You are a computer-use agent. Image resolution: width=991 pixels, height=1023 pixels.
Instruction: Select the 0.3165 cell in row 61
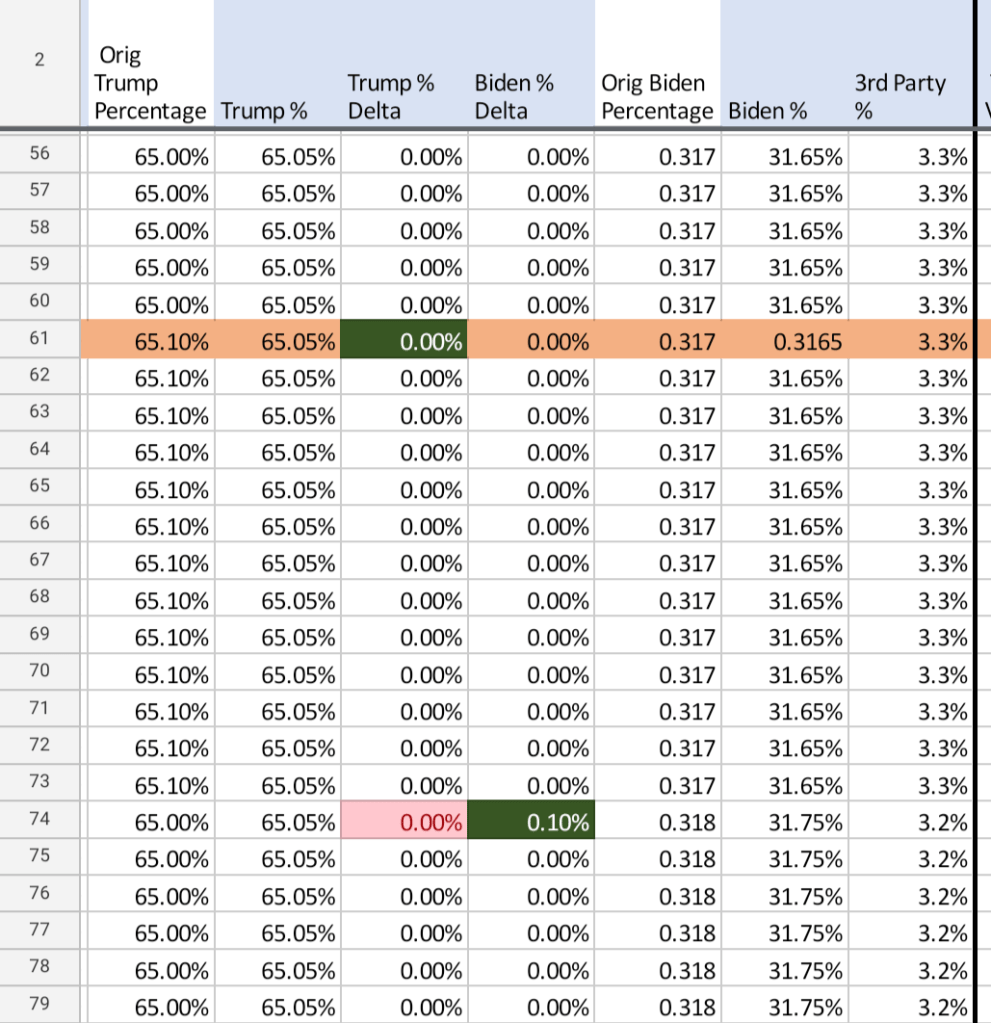(x=784, y=341)
